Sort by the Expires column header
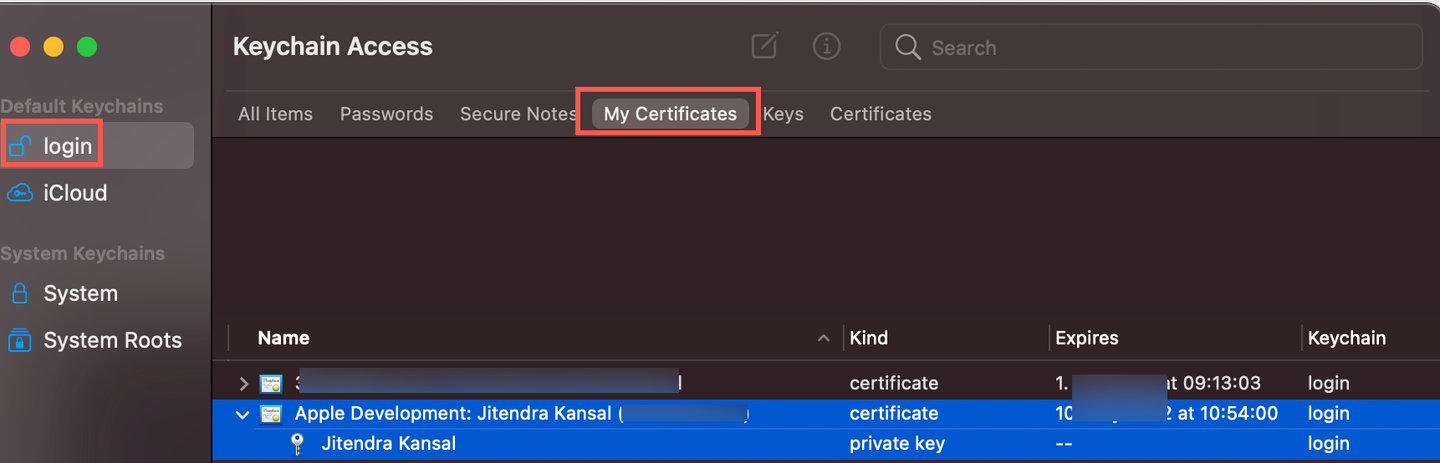The height and width of the screenshot is (463, 1440). point(1086,338)
